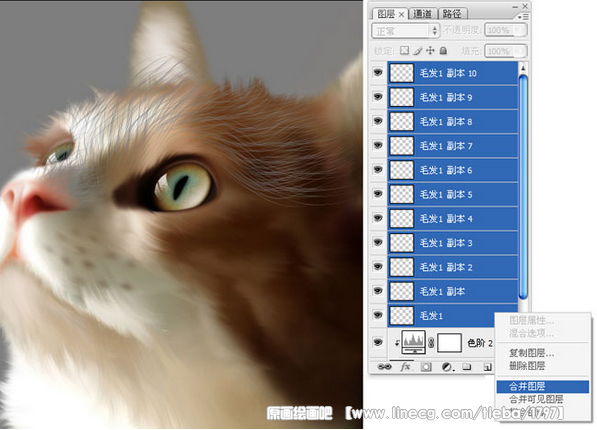
Task: Select layer name 毛发1 副本
Action: tap(442, 292)
